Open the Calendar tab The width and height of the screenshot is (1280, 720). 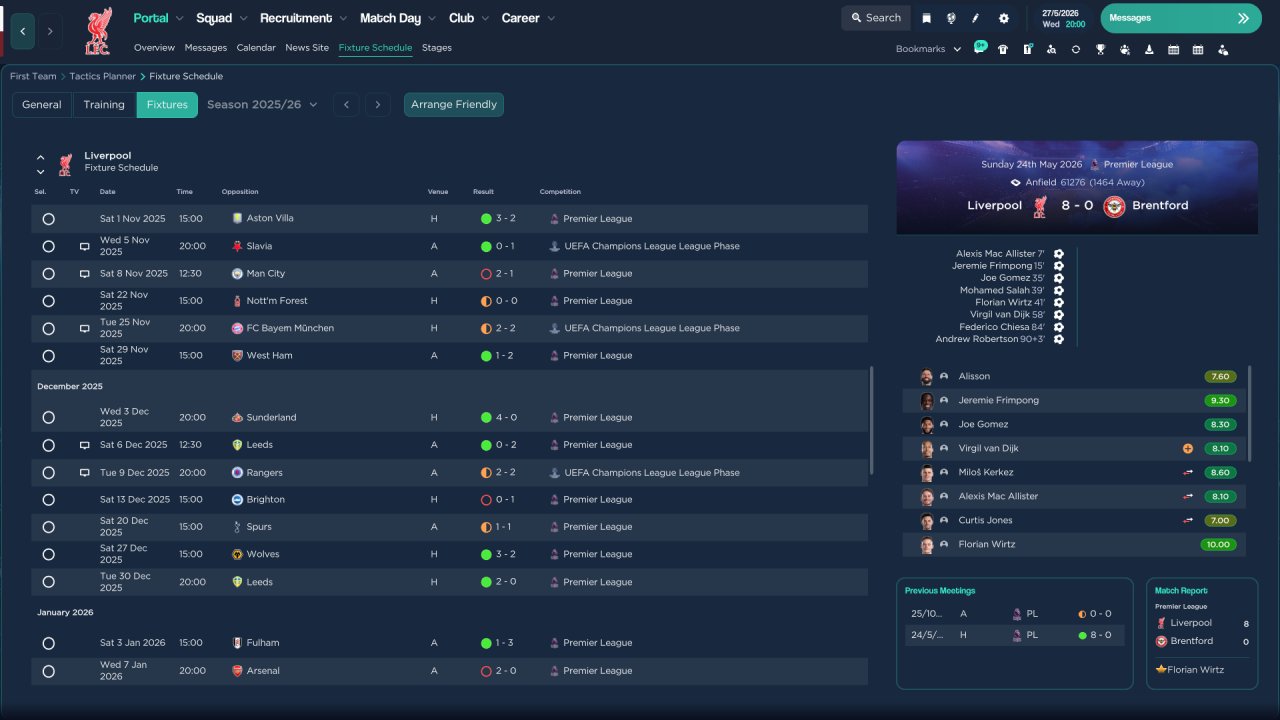coord(256,48)
